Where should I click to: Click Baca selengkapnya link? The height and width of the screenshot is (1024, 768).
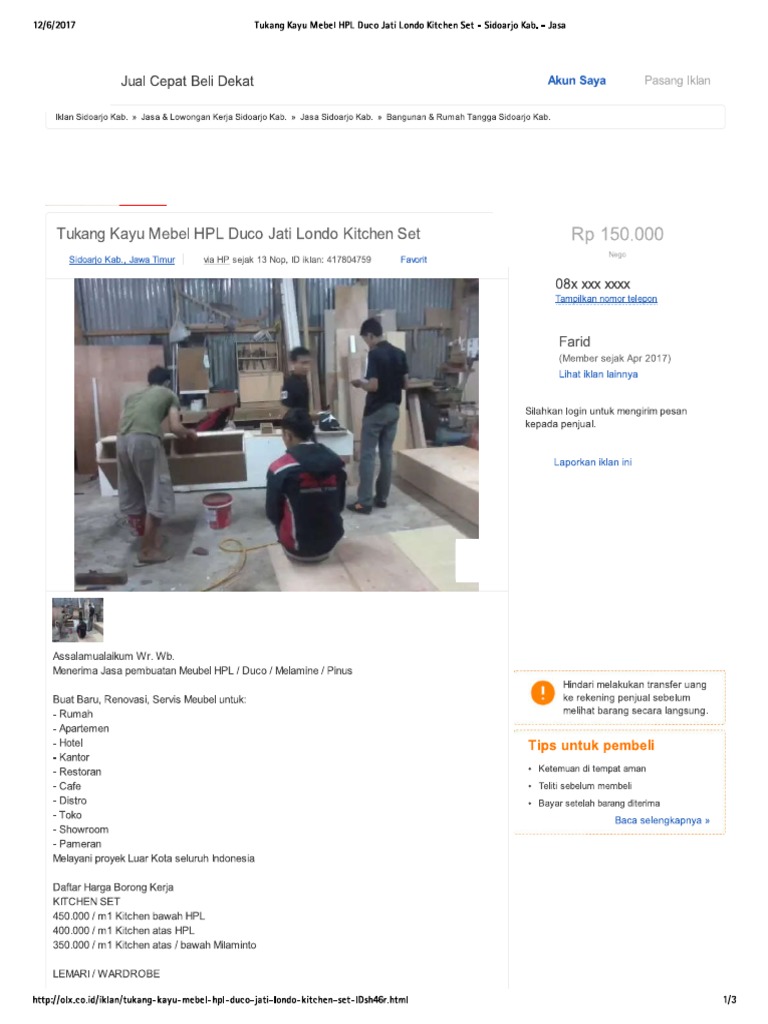click(662, 821)
